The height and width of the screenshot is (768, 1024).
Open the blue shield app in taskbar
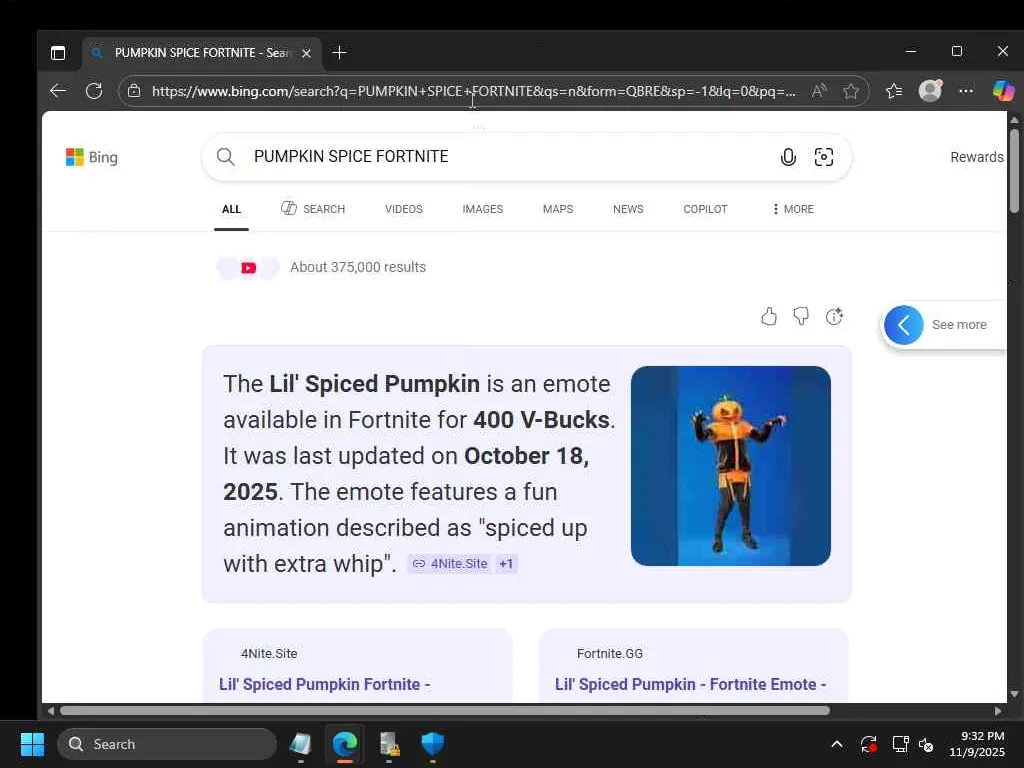click(432, 744)
